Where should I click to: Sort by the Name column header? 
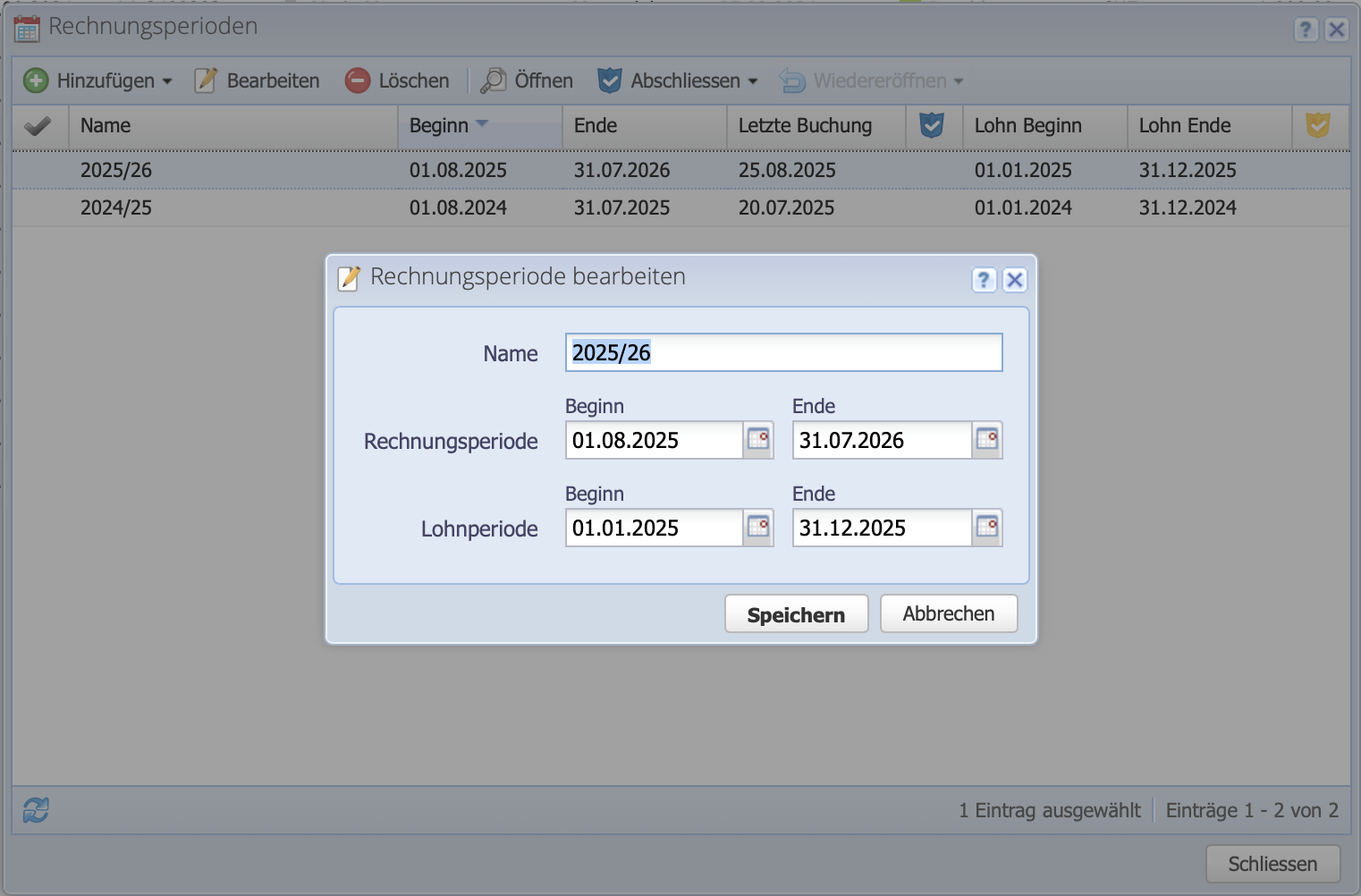pos(232,125)
